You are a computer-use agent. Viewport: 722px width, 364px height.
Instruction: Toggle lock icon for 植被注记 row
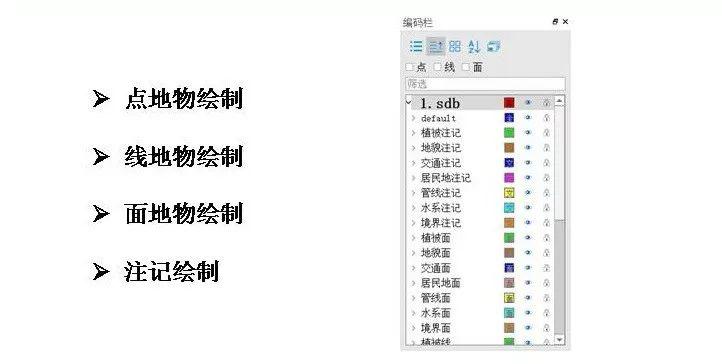click(x=547, y=133)
